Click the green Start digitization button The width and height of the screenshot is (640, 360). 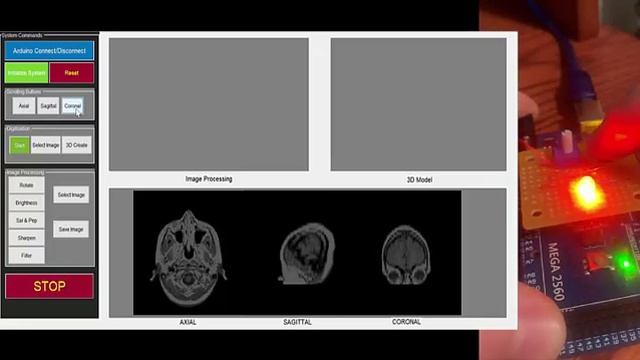click(x=20, y=145)
